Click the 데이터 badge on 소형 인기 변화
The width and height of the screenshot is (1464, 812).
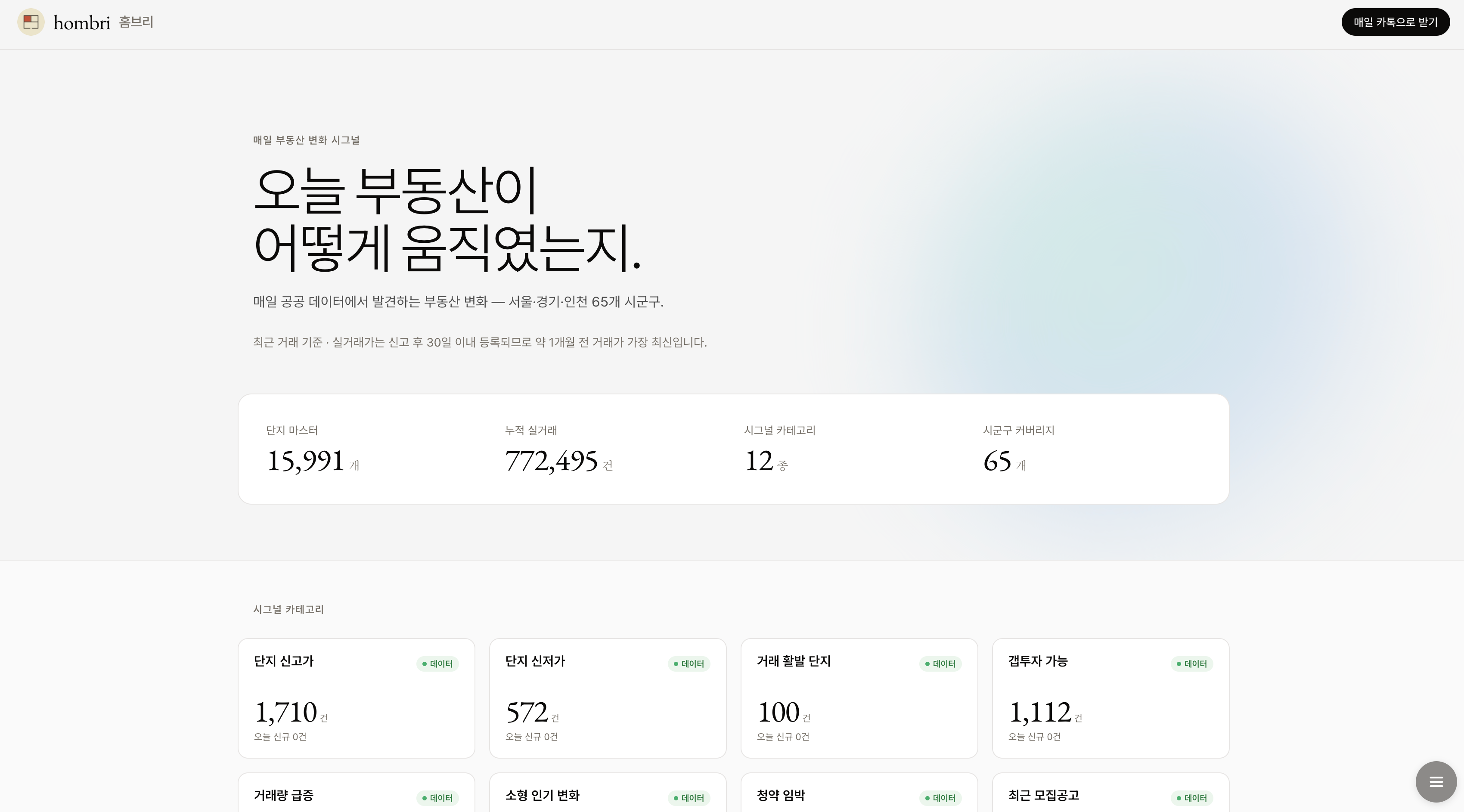[x=689, y=798]
